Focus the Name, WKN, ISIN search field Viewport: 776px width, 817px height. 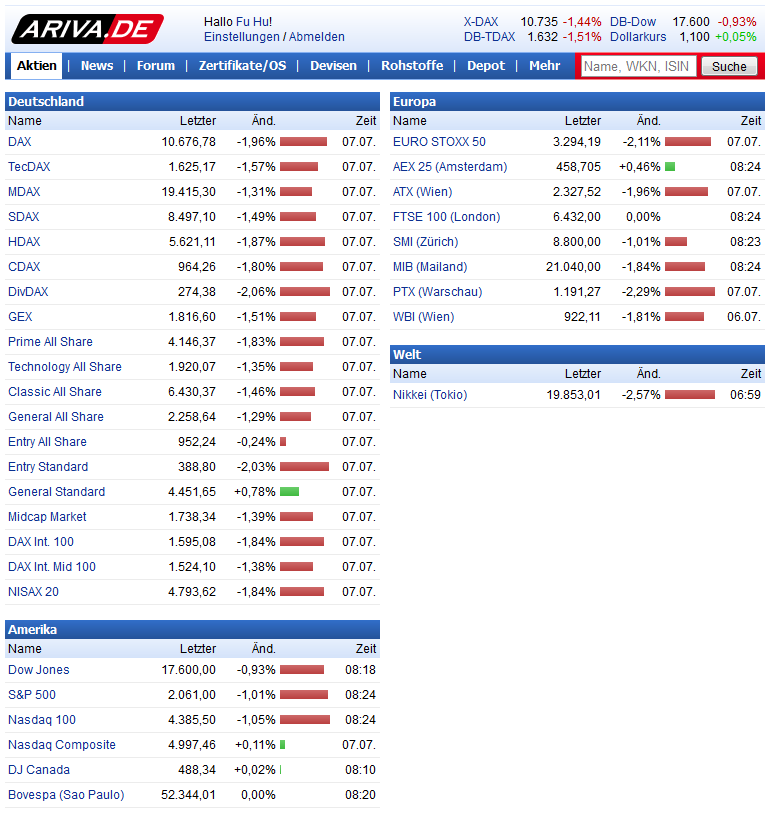(638, 66)
